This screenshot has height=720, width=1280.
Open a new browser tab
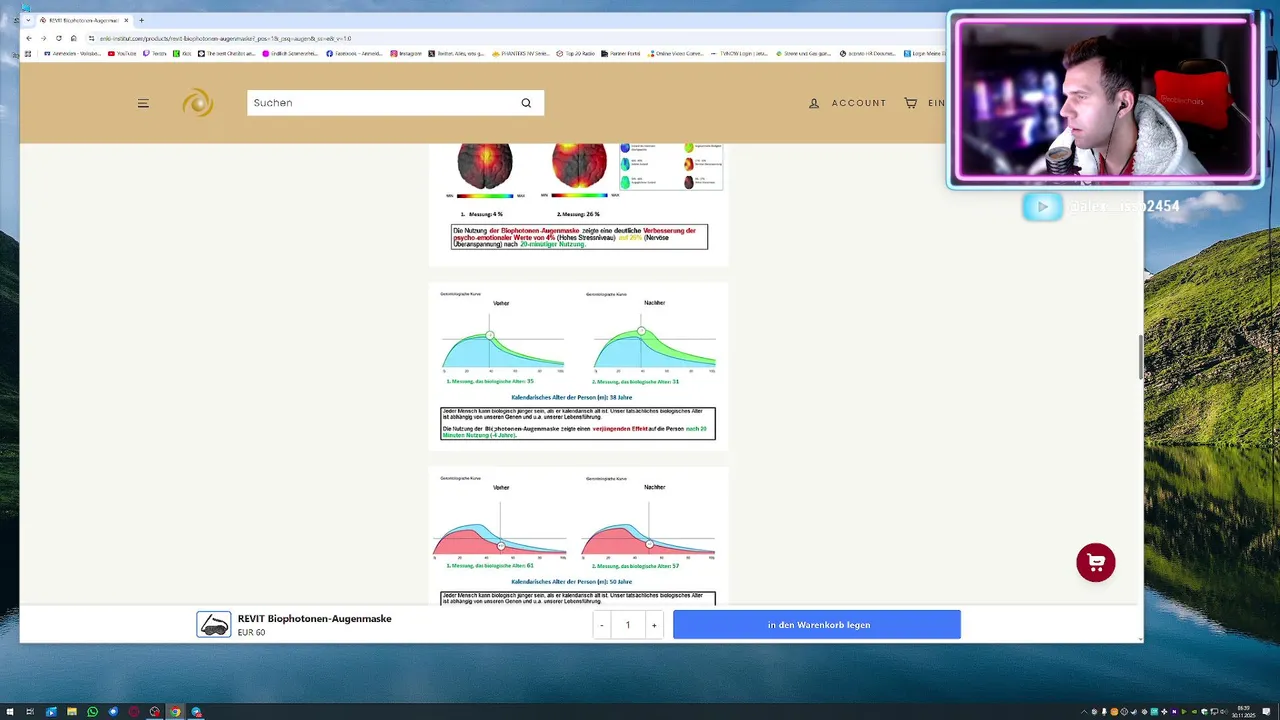(141, 20)
